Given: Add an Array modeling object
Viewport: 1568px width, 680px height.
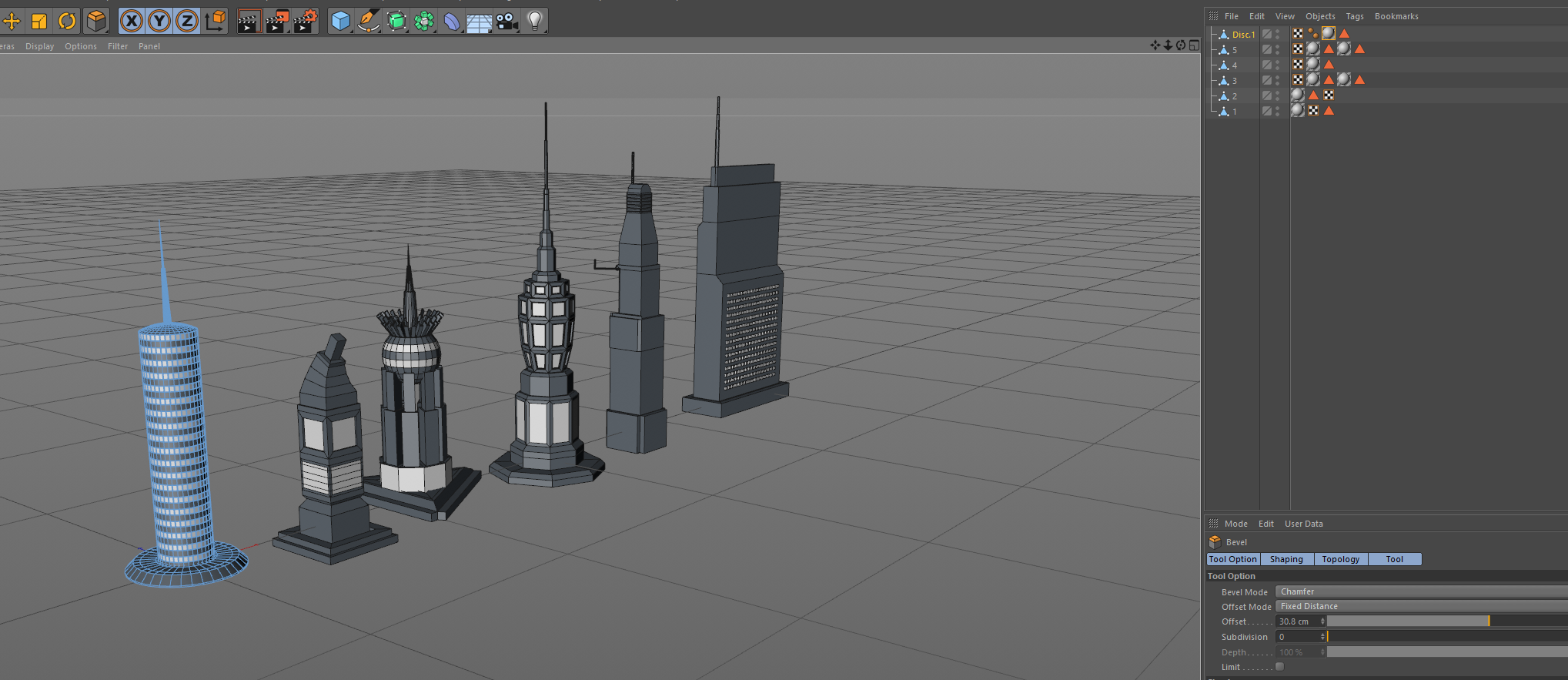Looking at the screenshot, I should coord(424,21).
